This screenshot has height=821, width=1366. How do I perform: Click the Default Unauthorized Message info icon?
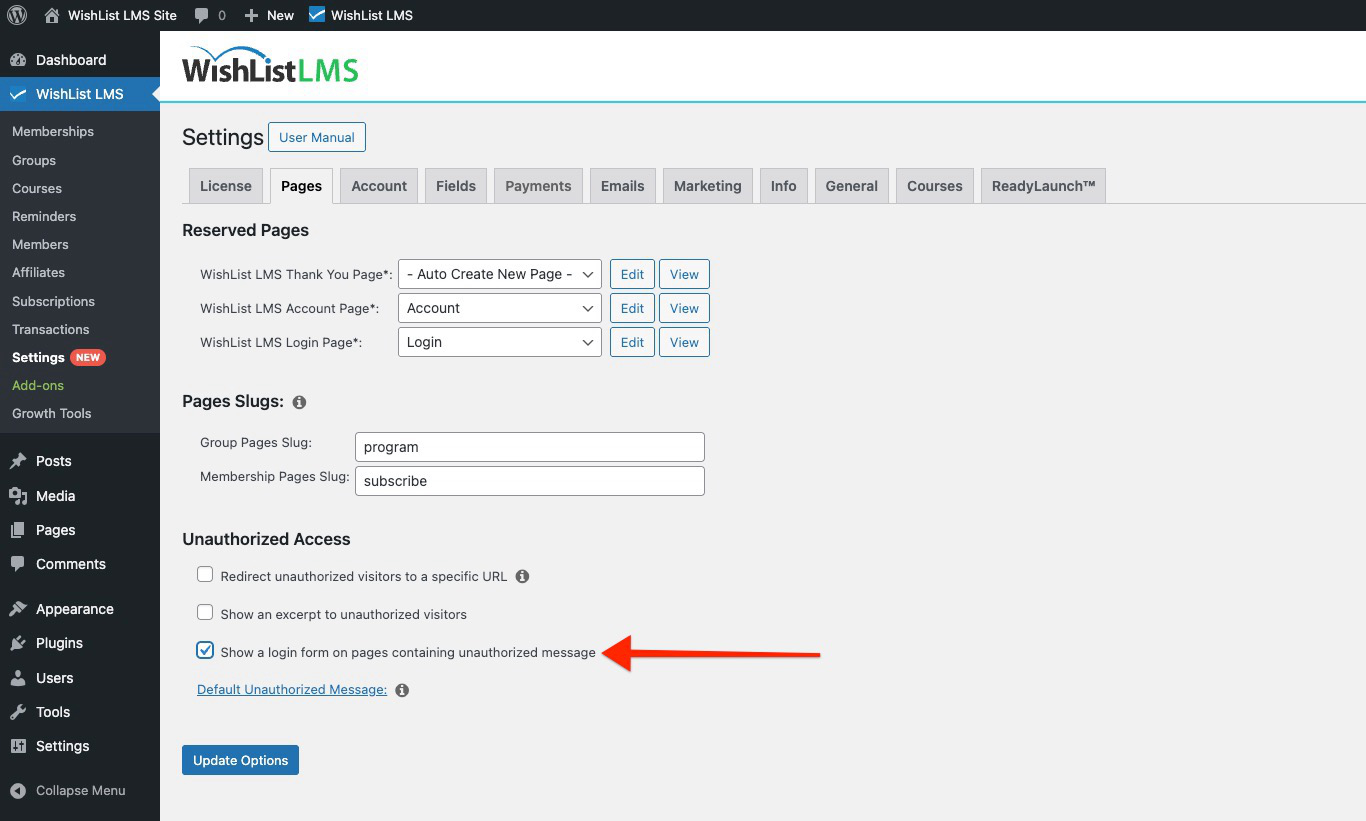tap(402, 689)
